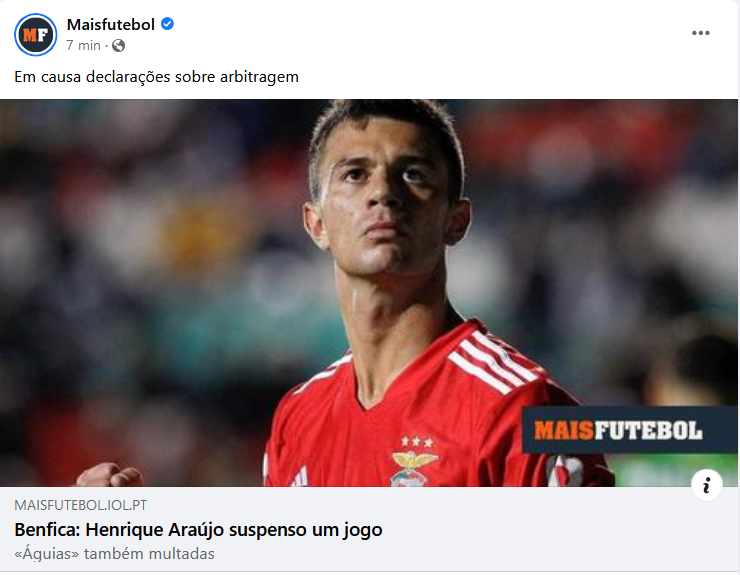Click the globe public audience icon
Image resolution: width=740 pixels, height=575 pixels.
pos(118,45)
